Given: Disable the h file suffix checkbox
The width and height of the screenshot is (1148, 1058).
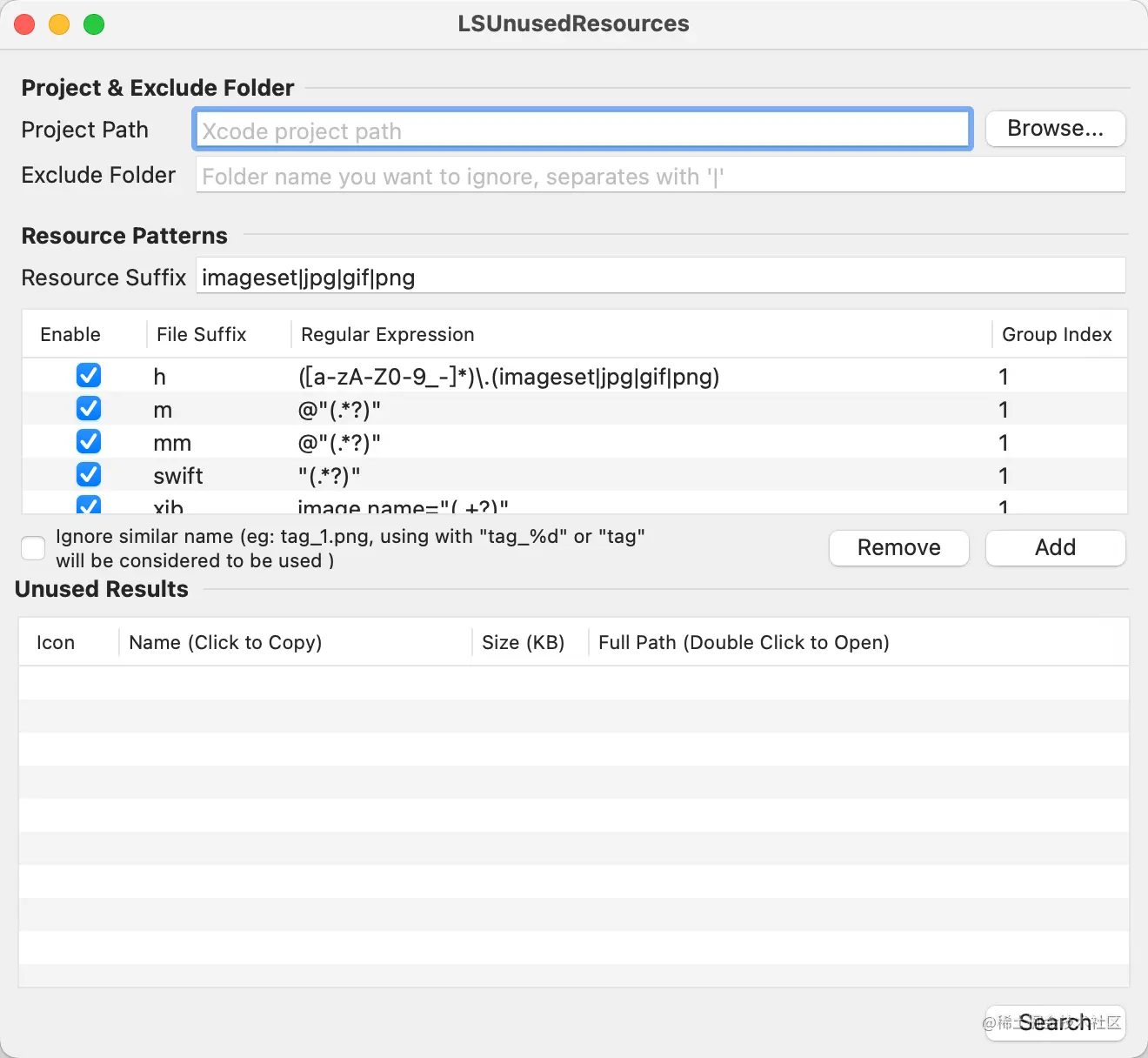Looking at the screenshot, I should [89, 376].
